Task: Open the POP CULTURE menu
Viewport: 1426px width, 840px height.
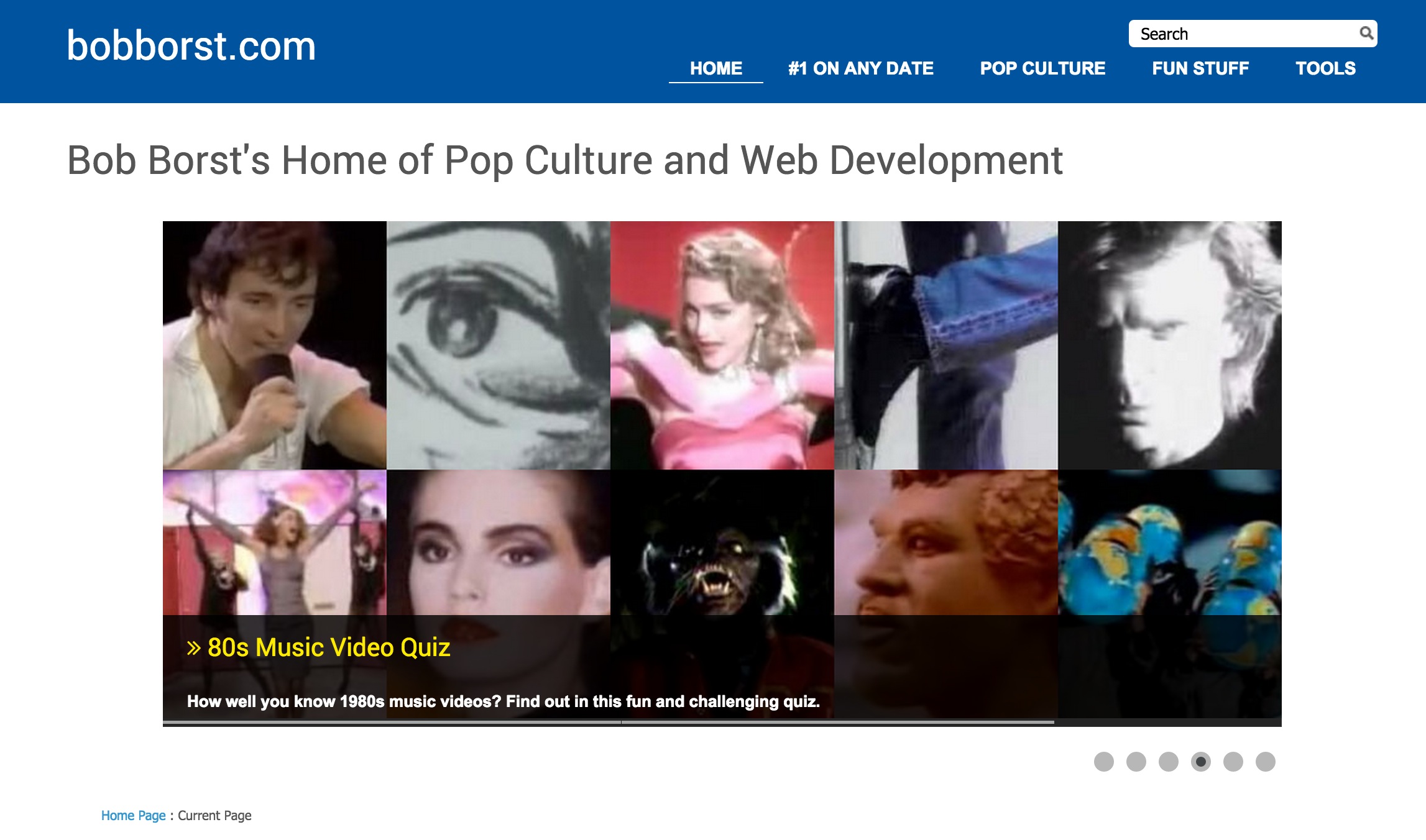Action: click(1042, 68)
